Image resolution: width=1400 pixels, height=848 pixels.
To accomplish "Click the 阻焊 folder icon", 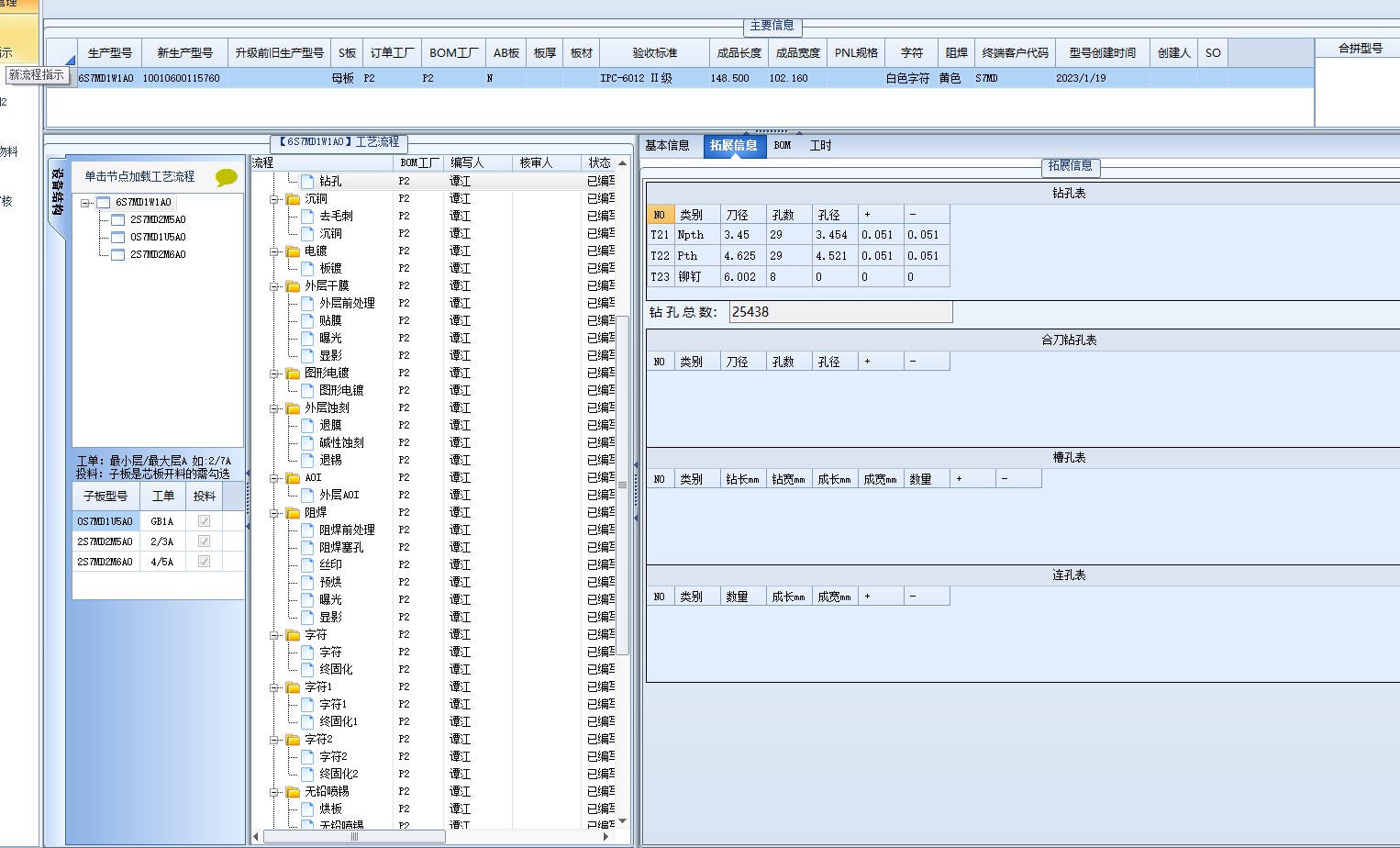I will (293, 513).
